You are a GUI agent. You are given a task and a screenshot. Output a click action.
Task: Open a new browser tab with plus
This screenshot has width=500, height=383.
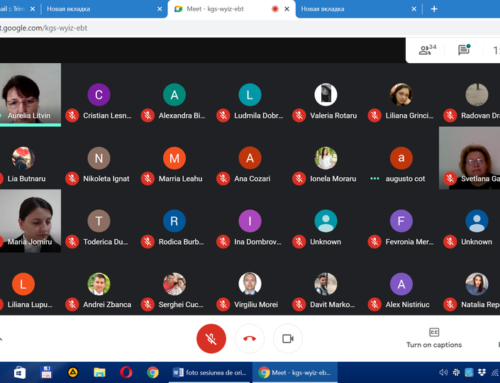[434, 9]
